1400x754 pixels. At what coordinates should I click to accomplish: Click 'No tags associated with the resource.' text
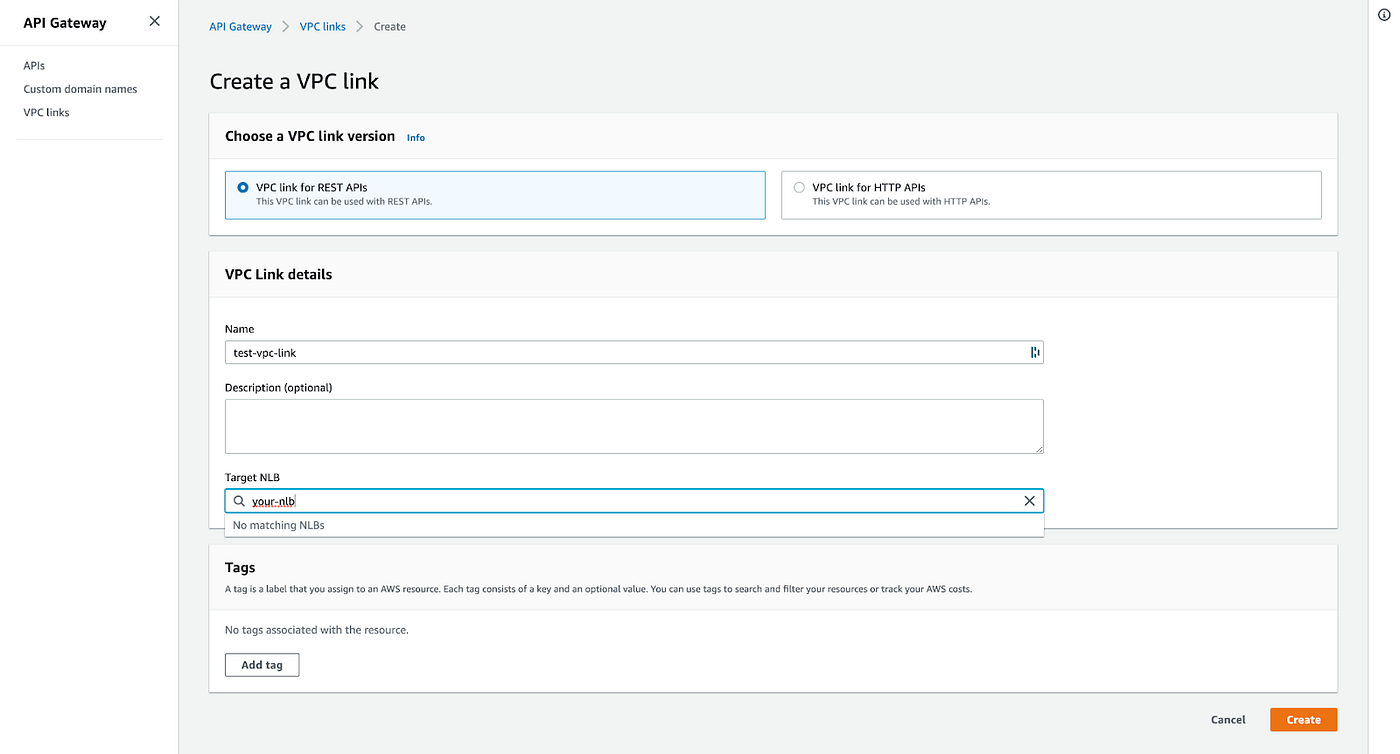click(x=317, y=630)
